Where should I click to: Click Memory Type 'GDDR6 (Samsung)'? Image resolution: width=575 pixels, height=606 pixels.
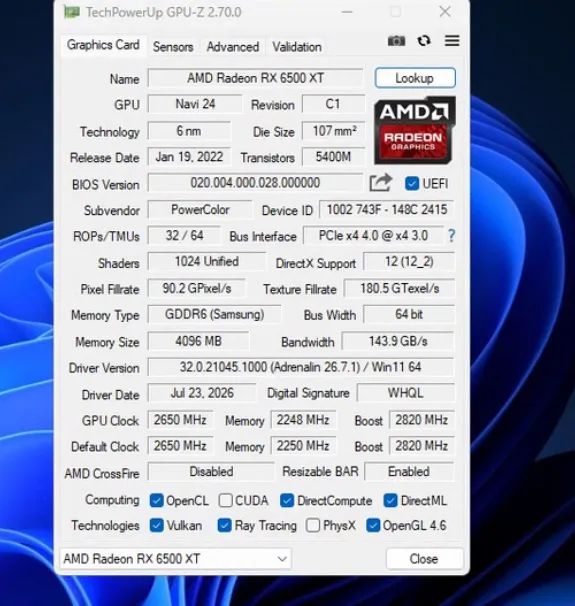[215, 314]
